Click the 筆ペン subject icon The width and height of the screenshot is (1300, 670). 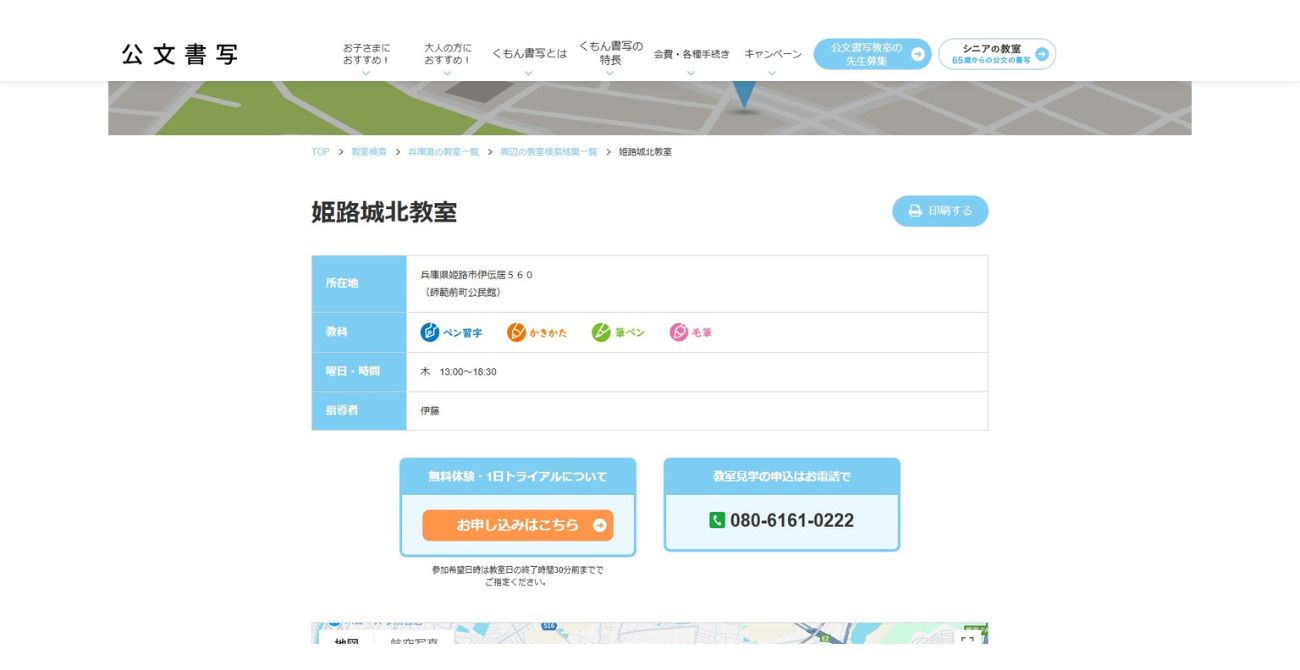pyautogui.click(x=601, y=332)
